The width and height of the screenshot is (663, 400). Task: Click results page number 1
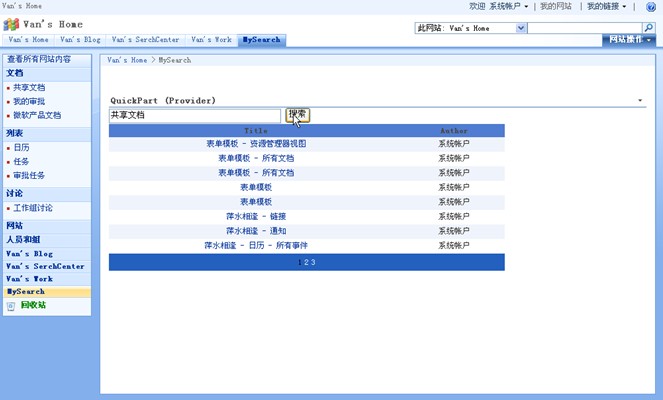coord(300,262)
